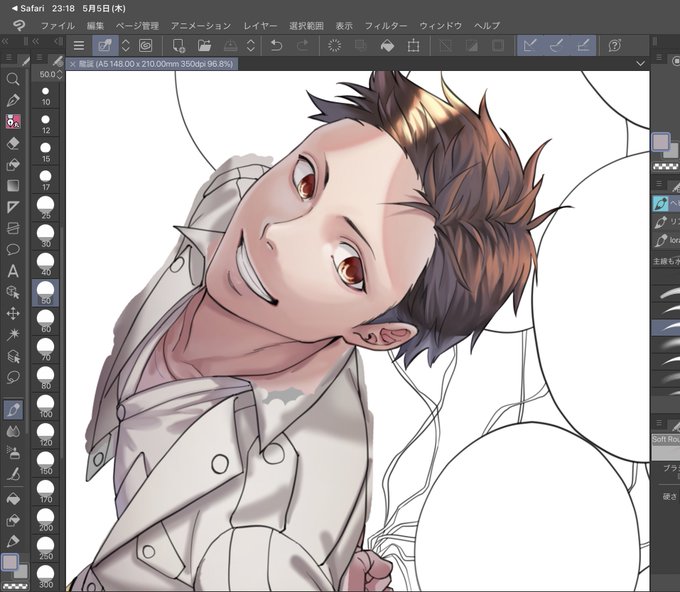This screenshot has width=680, height=592.
Task: Expand stepper arrows beside edit mode button
Action: coord(125,46)
